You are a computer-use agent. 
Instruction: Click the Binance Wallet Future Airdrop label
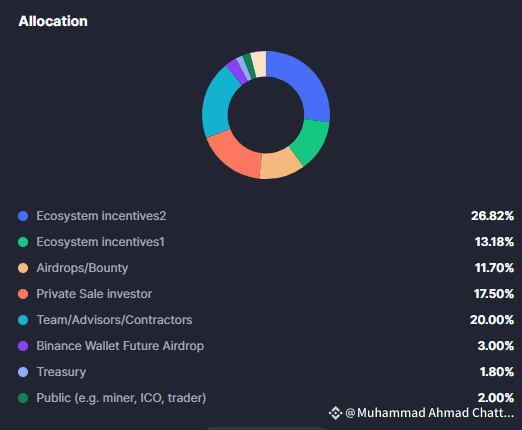coord(120,346)
